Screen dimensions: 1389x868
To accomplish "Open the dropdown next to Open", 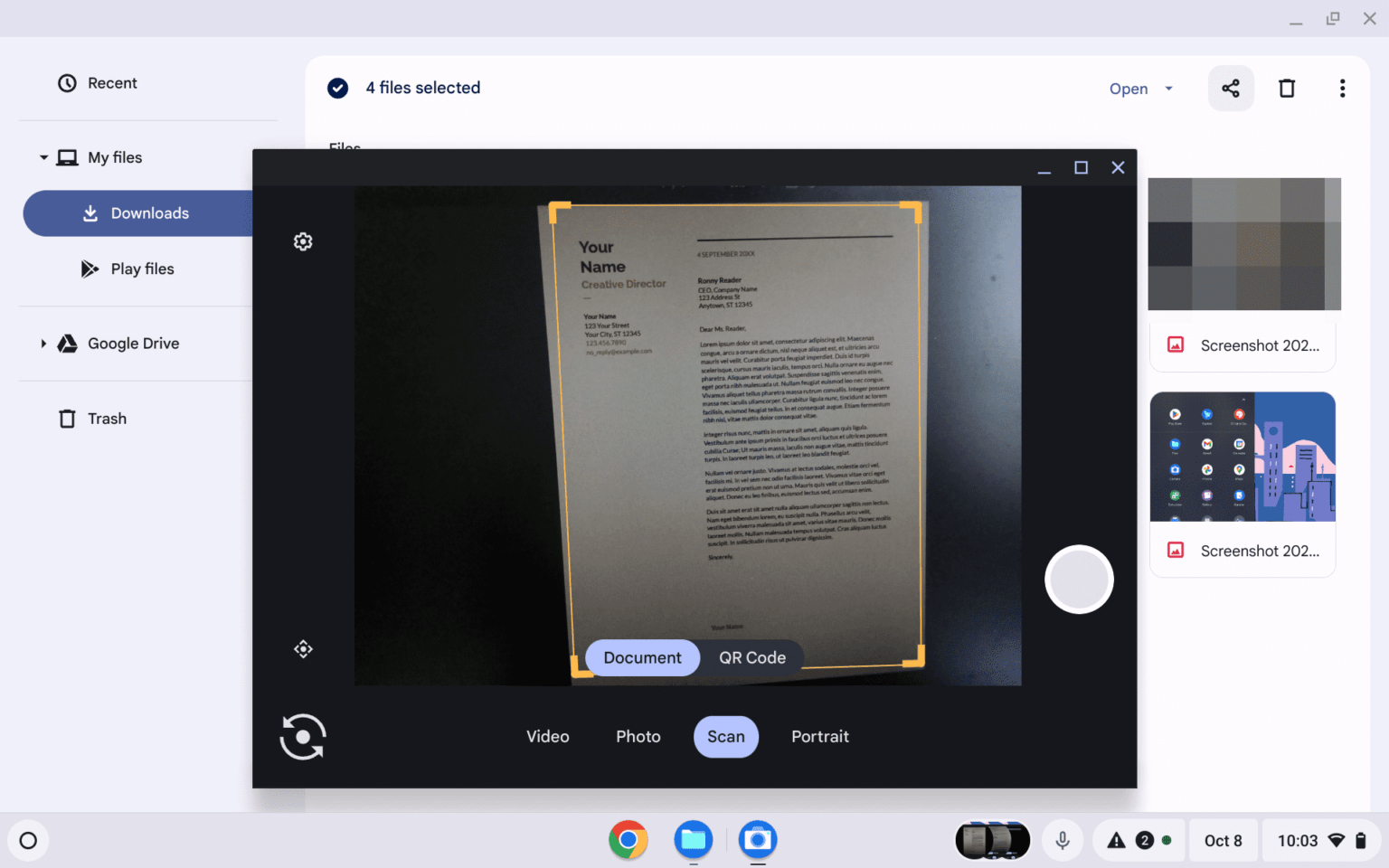I will [1168, 88].
